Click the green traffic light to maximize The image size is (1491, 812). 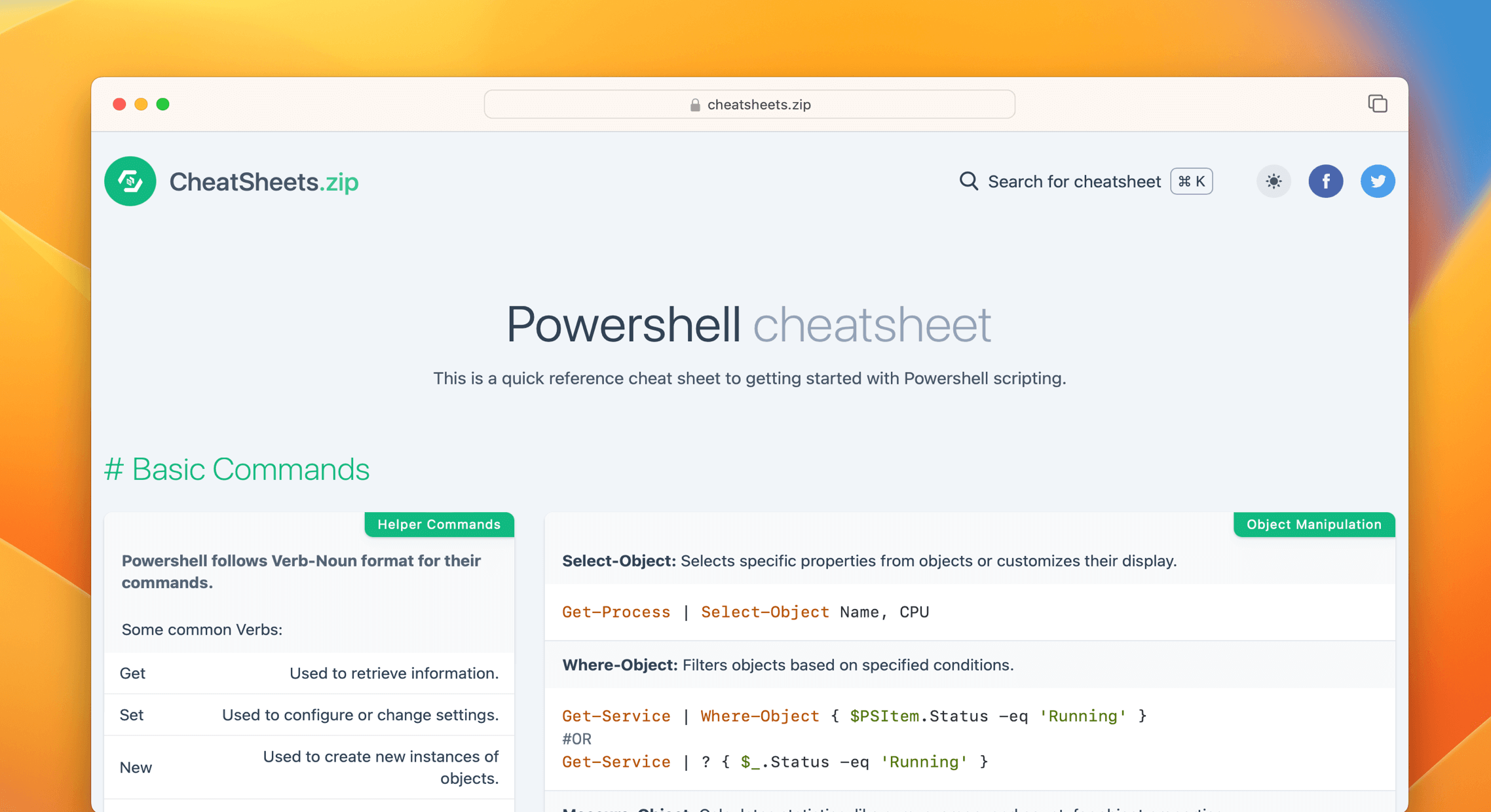(163, 103)
